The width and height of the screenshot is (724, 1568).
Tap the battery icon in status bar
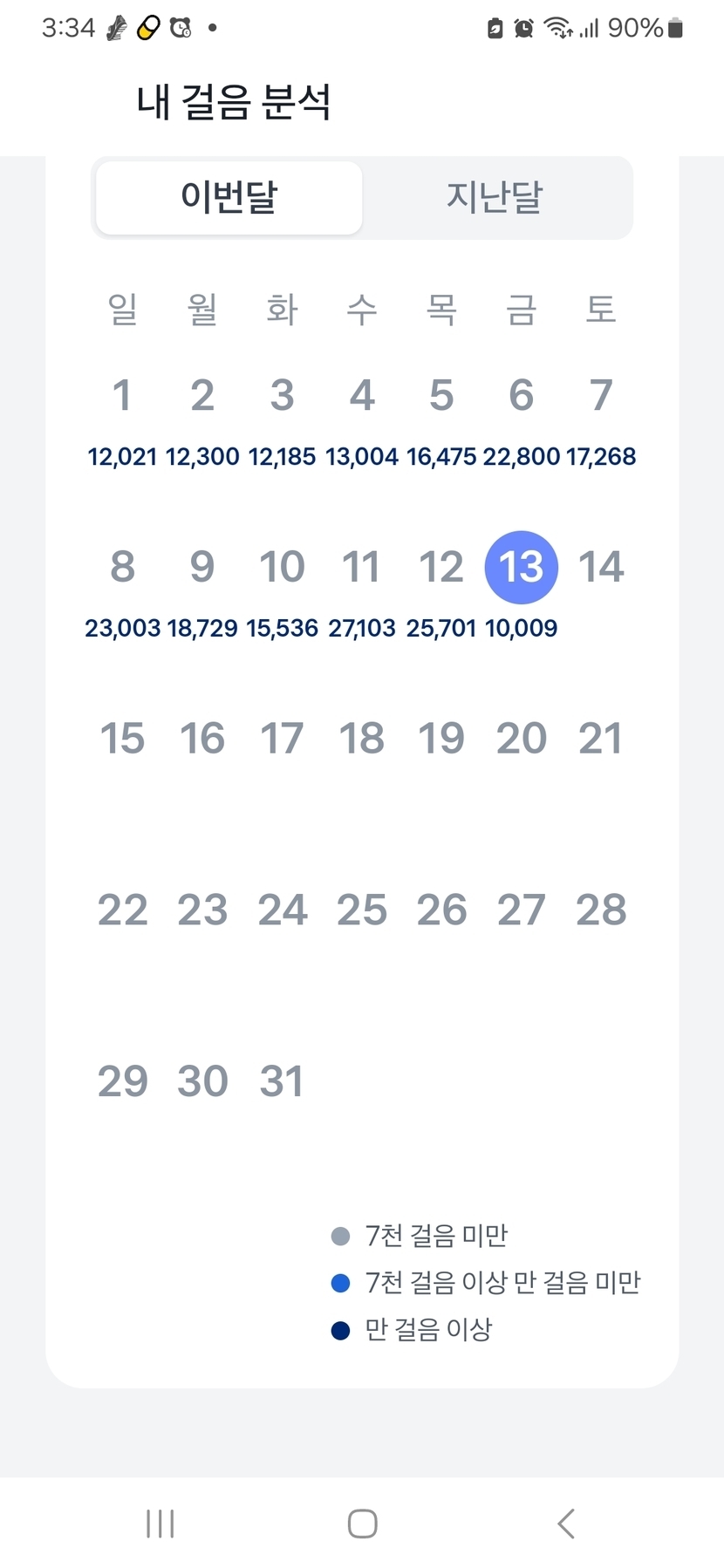tap(675, 29)
